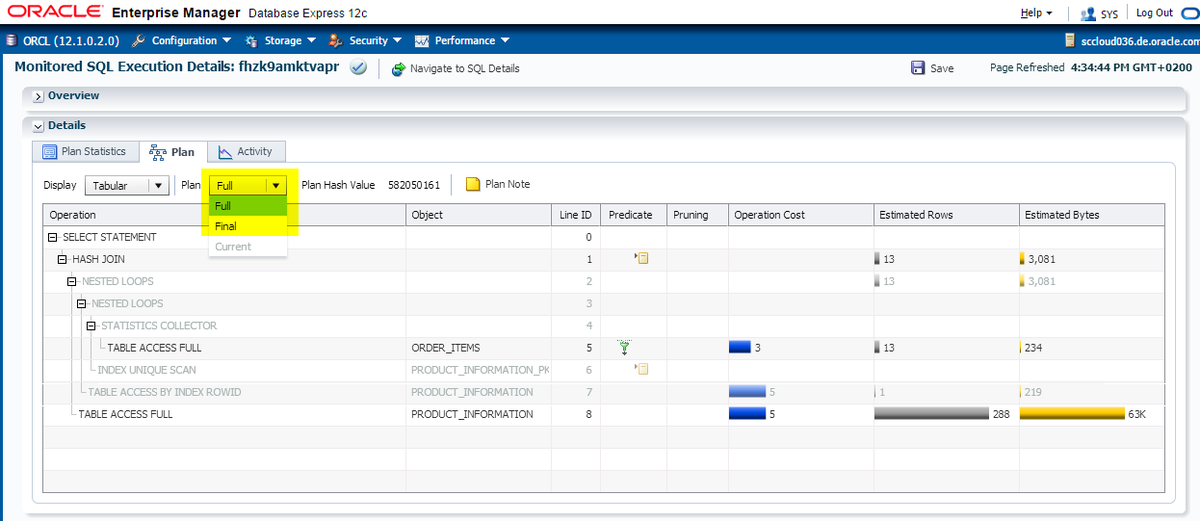Click the Predicate column header

click(633, 215)
